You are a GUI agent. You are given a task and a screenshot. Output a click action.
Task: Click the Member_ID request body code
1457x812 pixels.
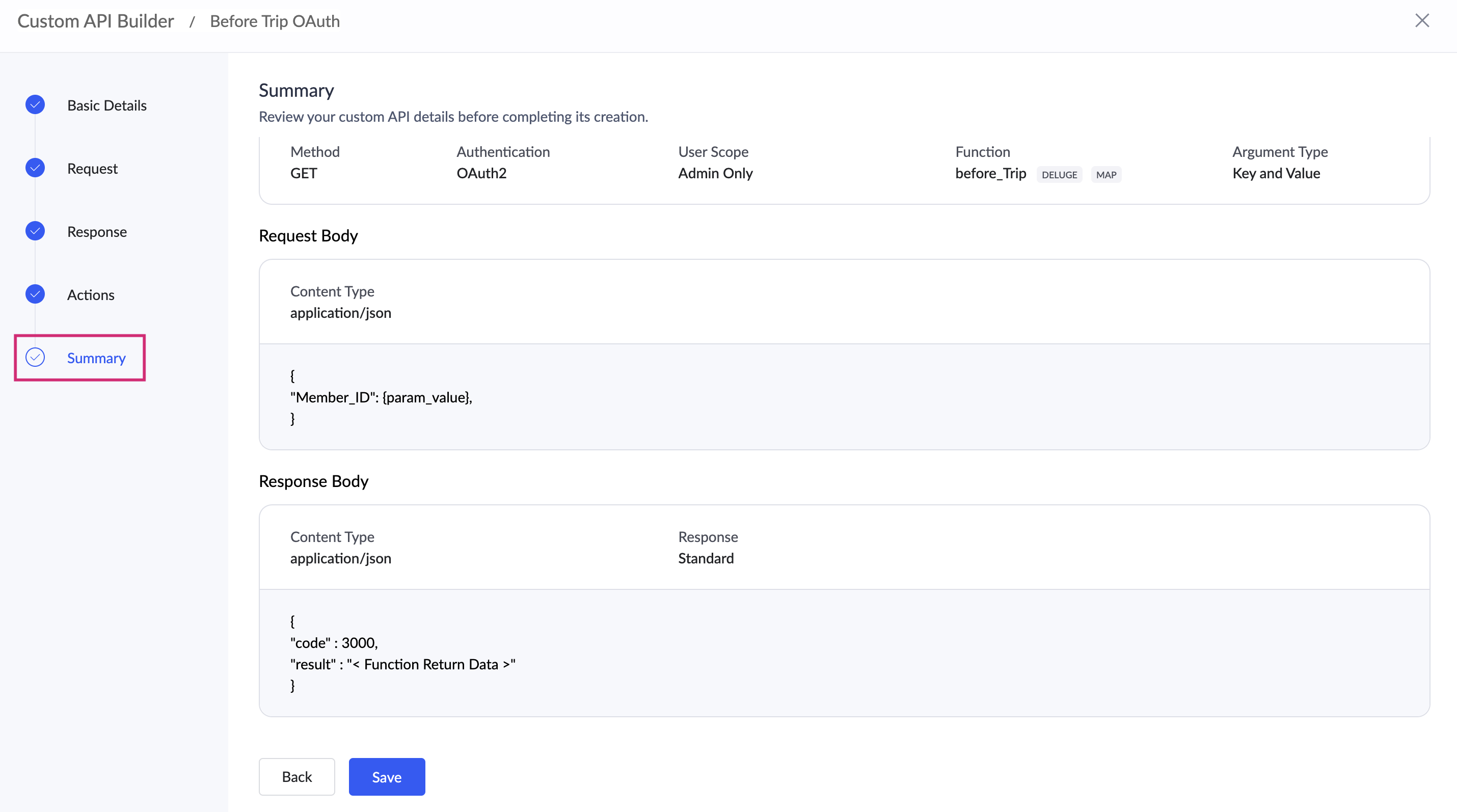point(381,397)
